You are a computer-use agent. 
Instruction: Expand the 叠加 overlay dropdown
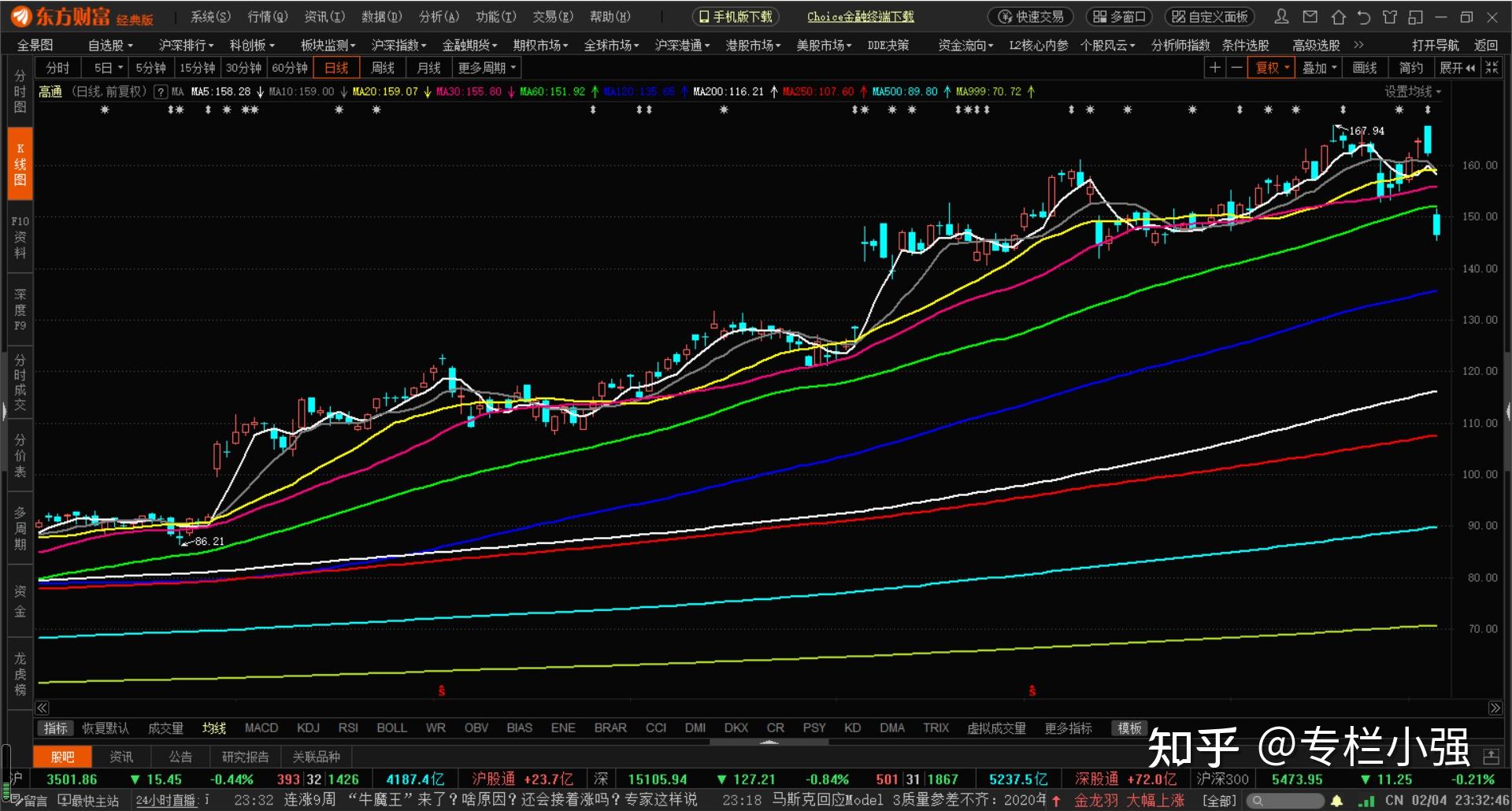1319,68
